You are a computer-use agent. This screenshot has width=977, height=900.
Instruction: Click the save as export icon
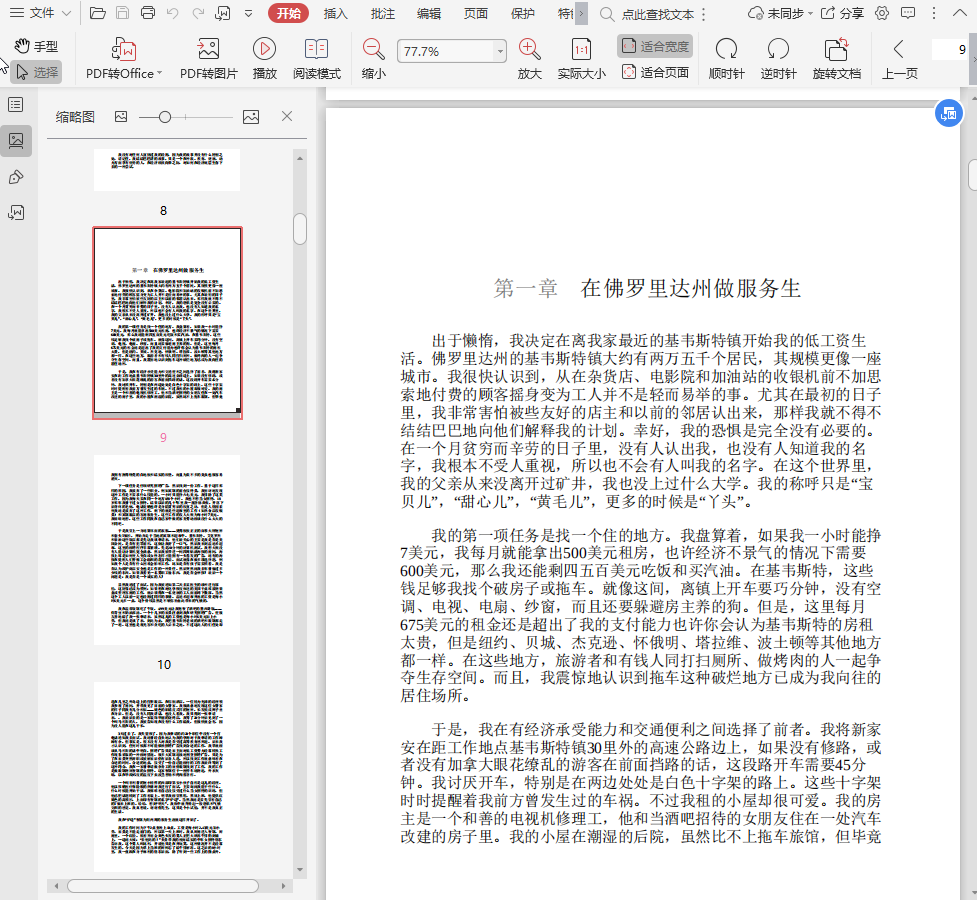point(222,13)
